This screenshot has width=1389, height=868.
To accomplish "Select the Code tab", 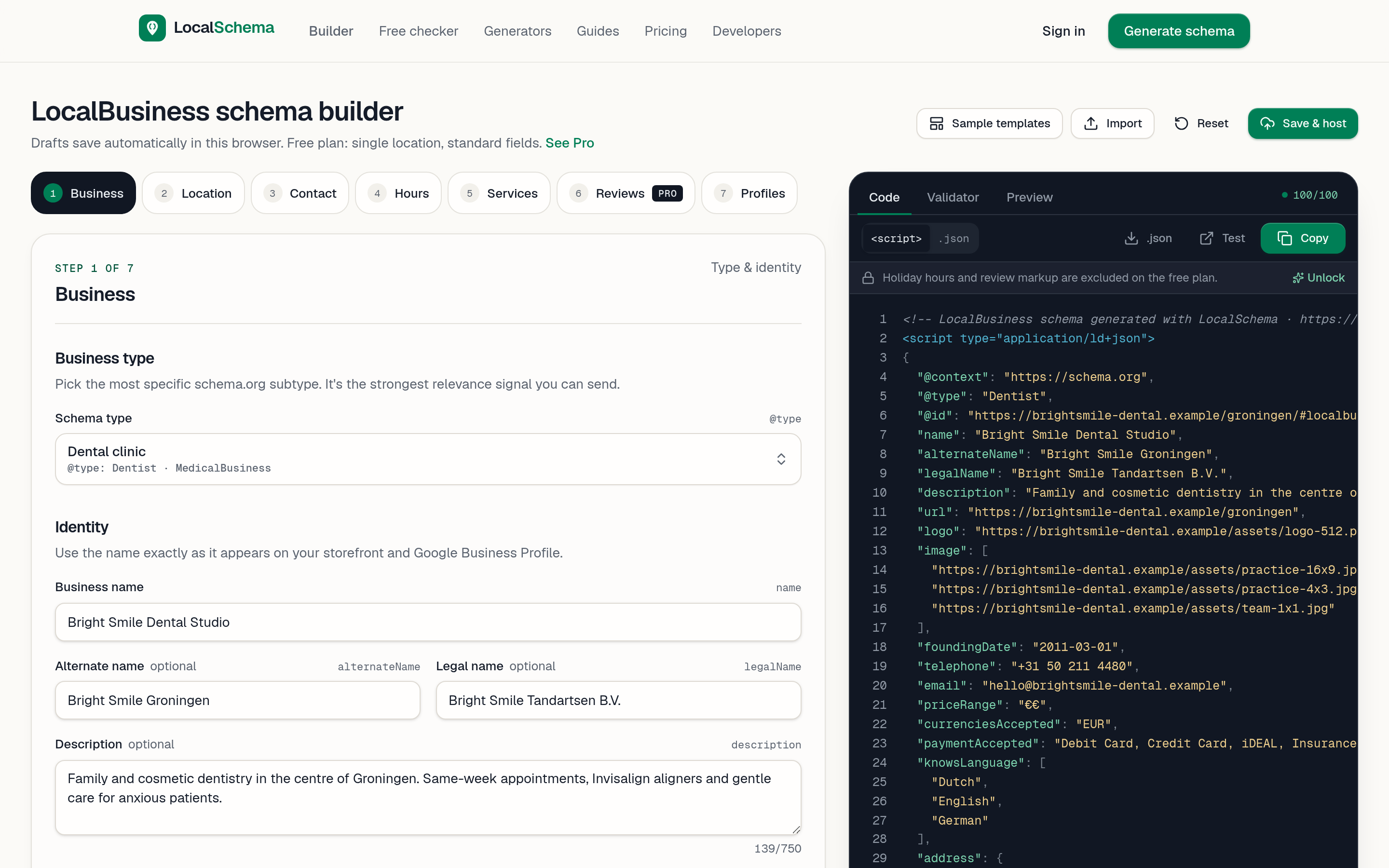I will [884, 198].
